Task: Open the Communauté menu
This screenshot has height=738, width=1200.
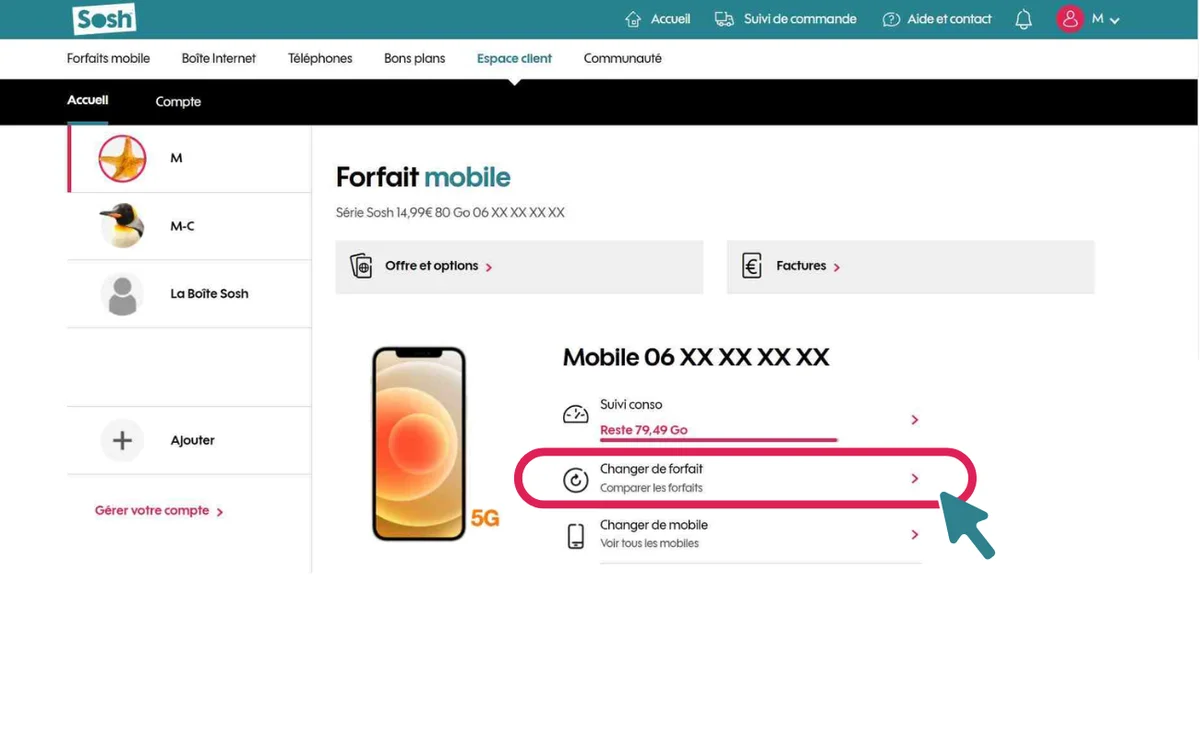Action: [x=623, y=58]
